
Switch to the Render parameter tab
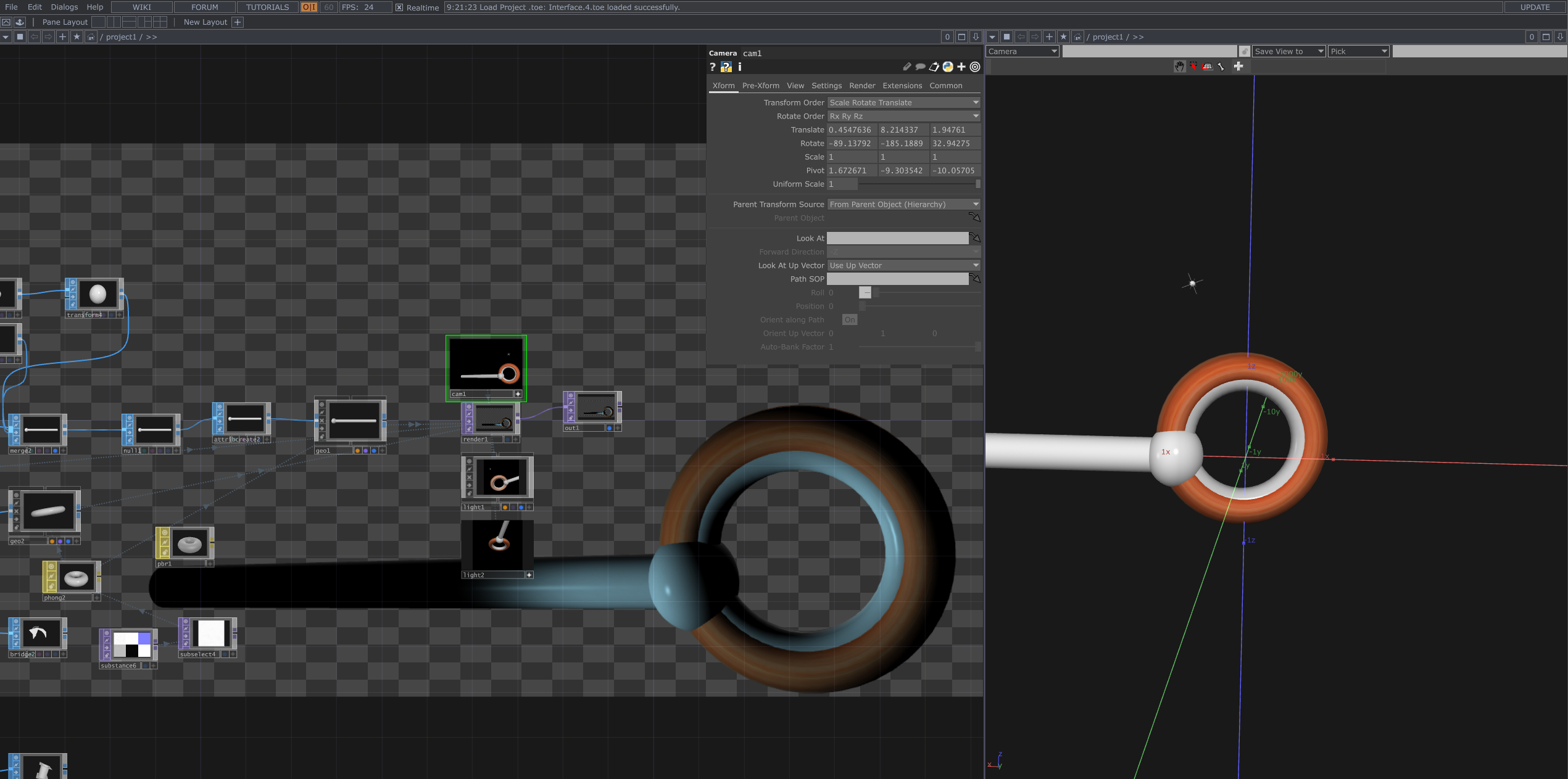pos(861,86)
